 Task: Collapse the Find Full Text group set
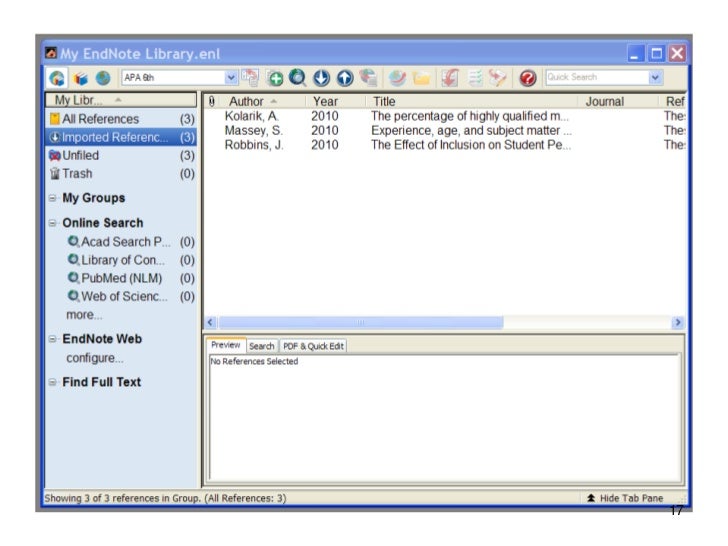[52, 382]
